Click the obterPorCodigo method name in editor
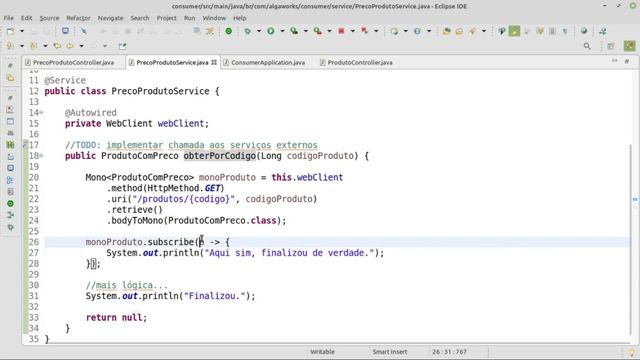The image size is (640, 360). tap(220, 156)
